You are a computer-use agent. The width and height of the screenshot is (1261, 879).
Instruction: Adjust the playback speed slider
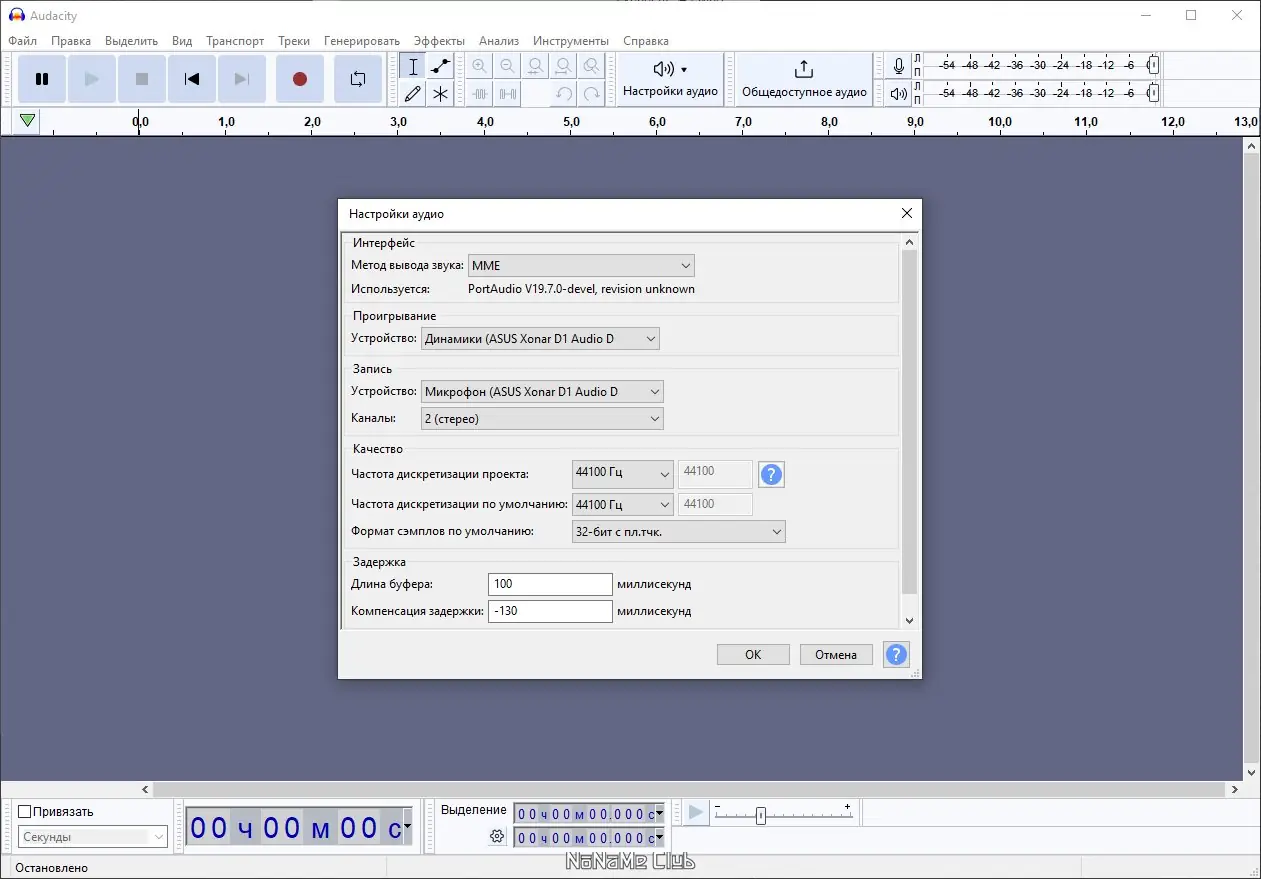761,815
